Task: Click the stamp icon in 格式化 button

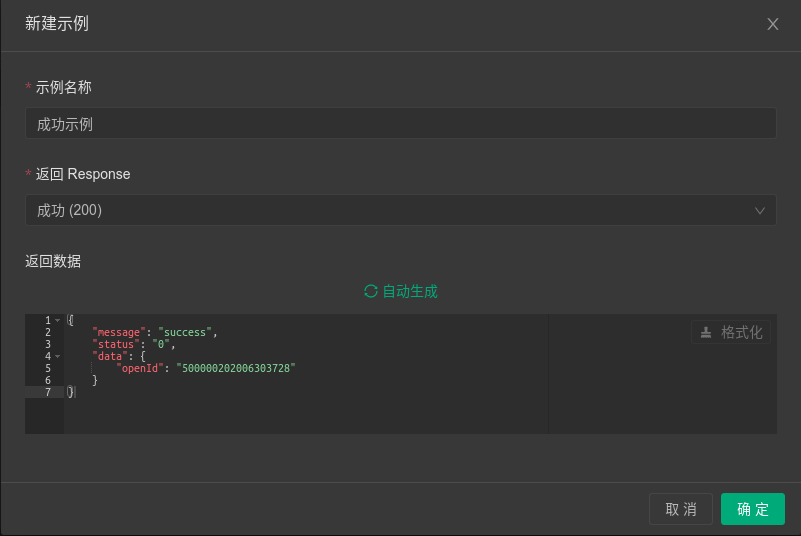Action: (706, 332)
